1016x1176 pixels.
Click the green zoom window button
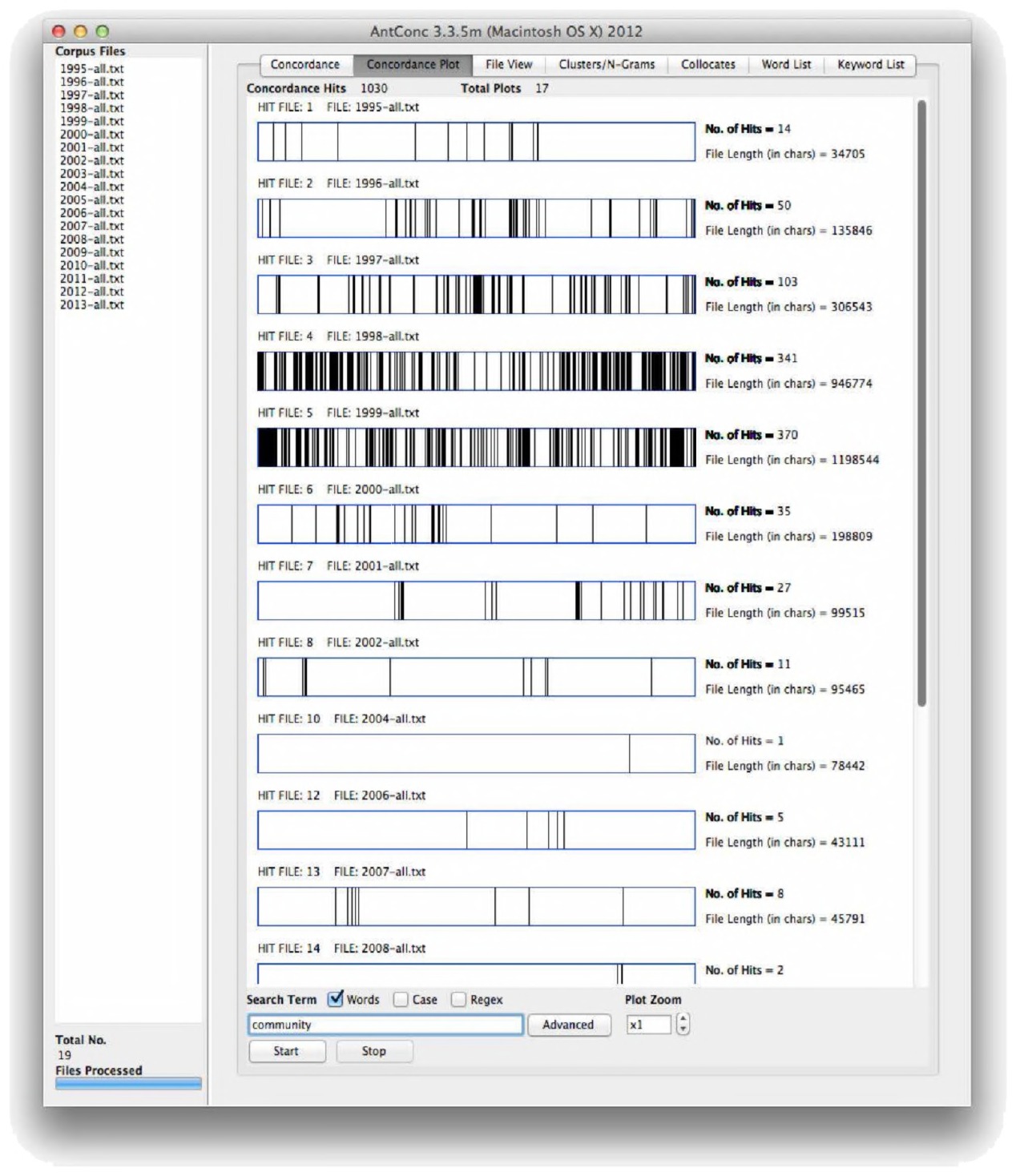(102, 31)
